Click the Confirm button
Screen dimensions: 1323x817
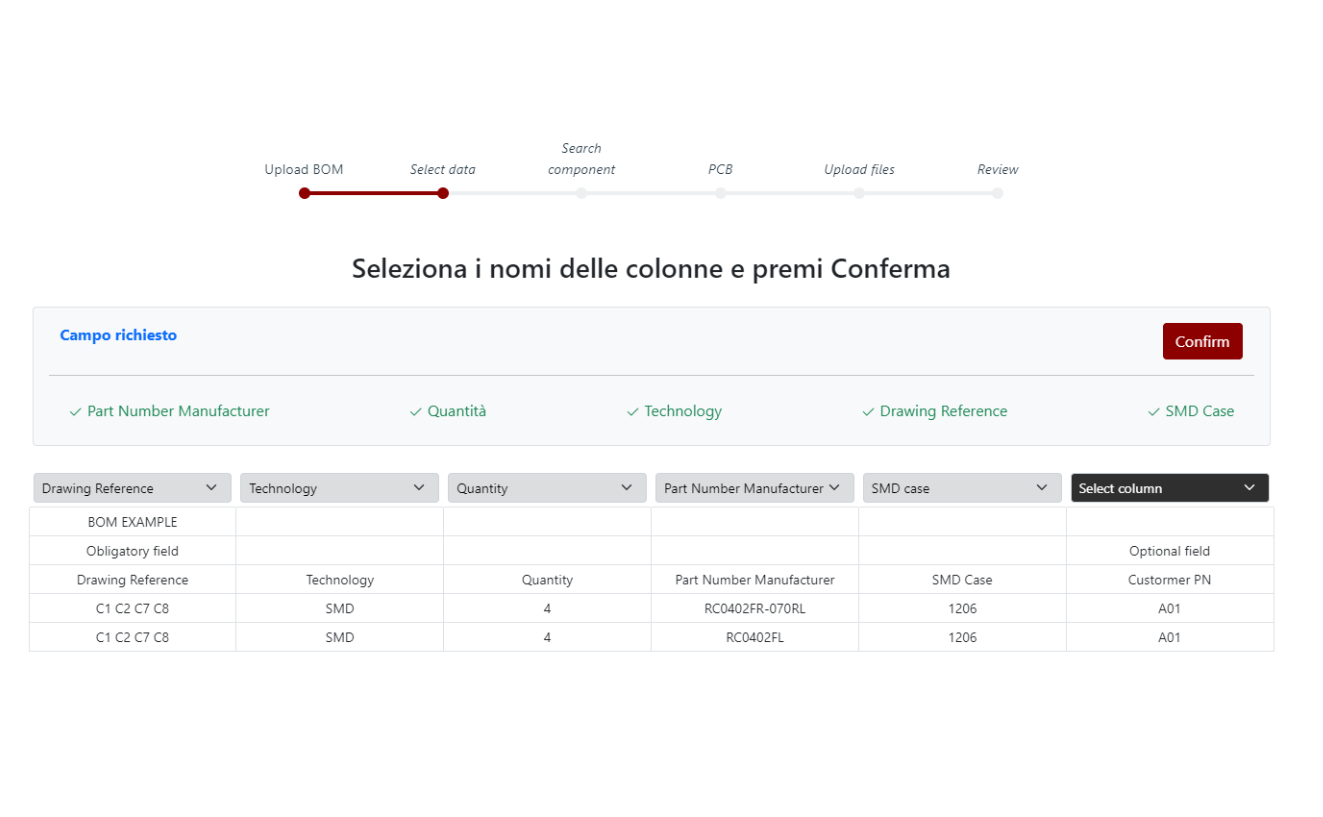coord(1202,341)
